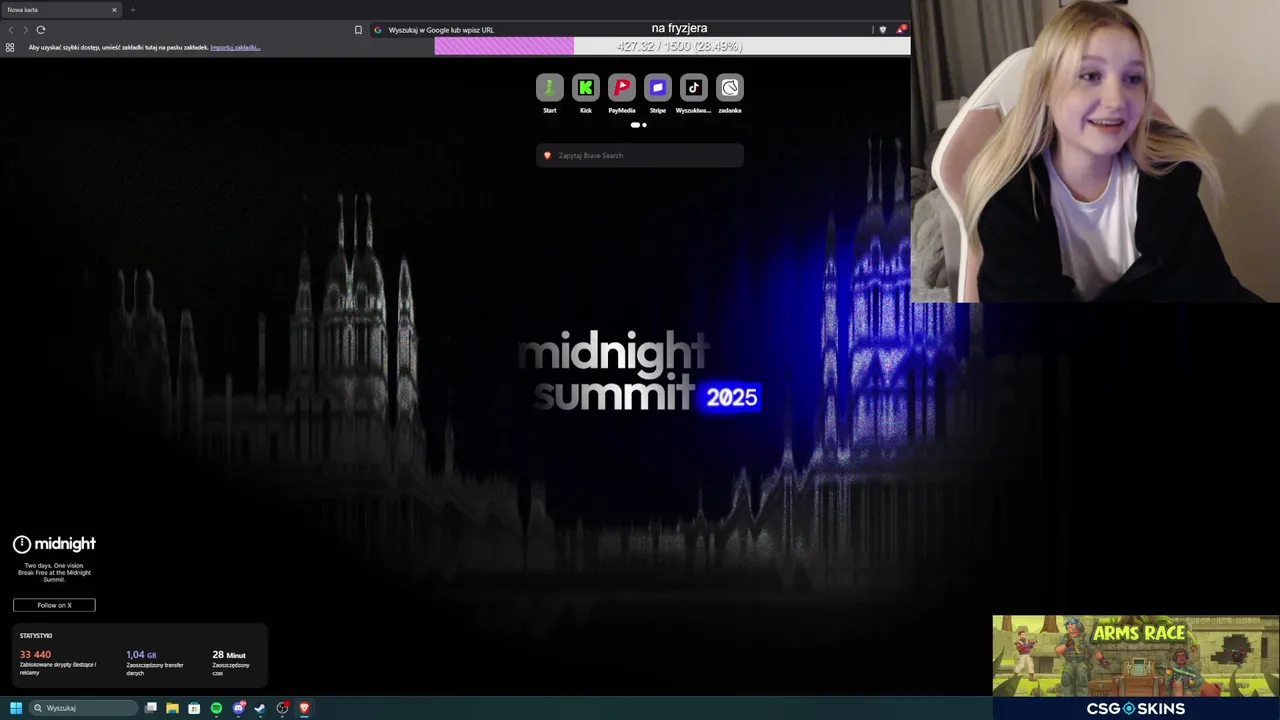Click the saved time value 28 Minut
1280x720 pixels.
(229, 655)
